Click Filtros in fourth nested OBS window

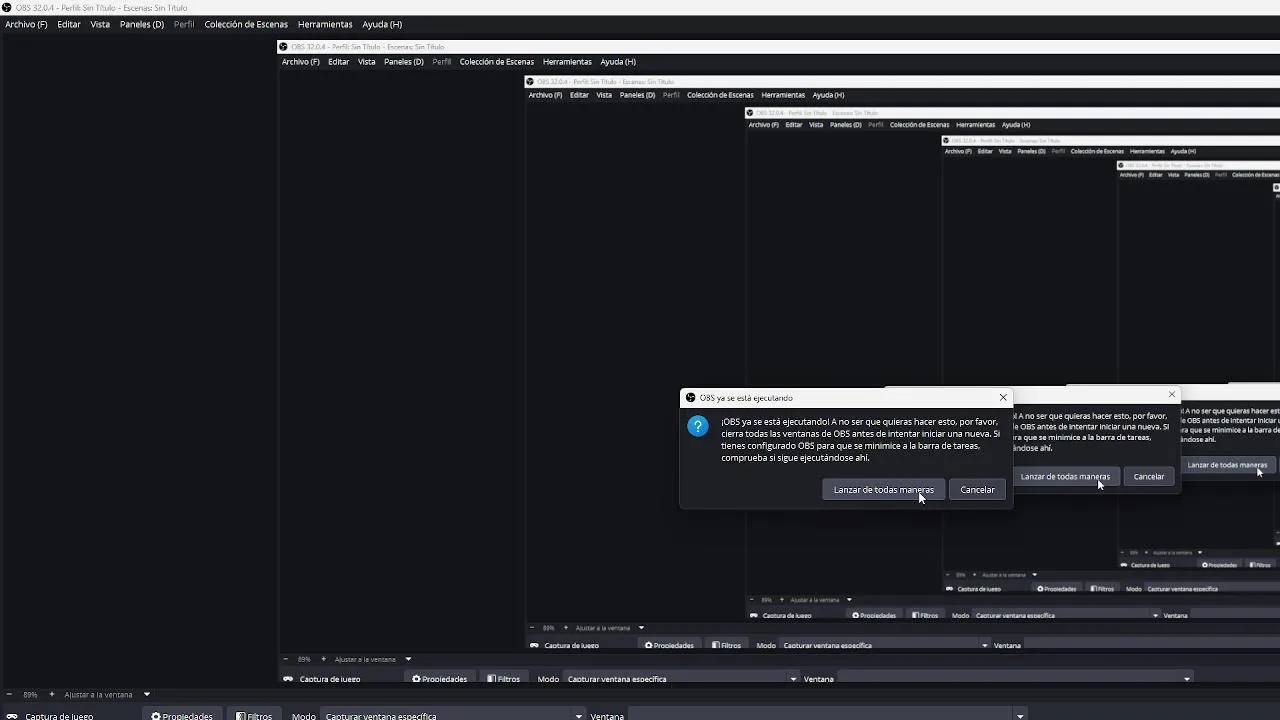(x=1101, y=589)
